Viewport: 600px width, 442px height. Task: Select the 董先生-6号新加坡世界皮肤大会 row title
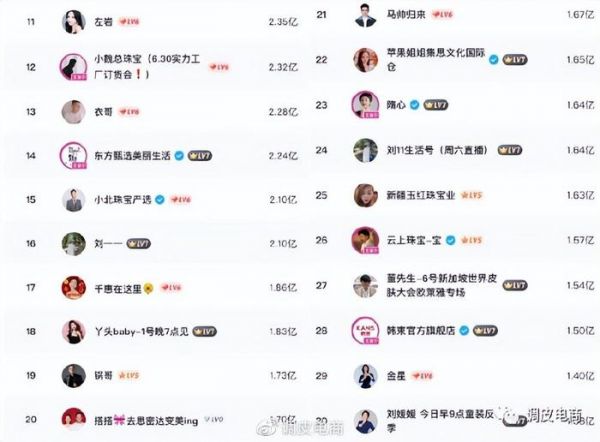click(442, 285)
